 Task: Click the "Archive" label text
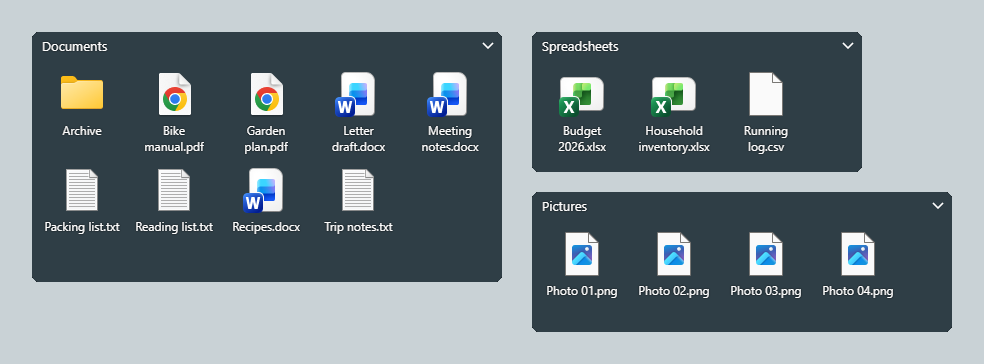[82, 131]
